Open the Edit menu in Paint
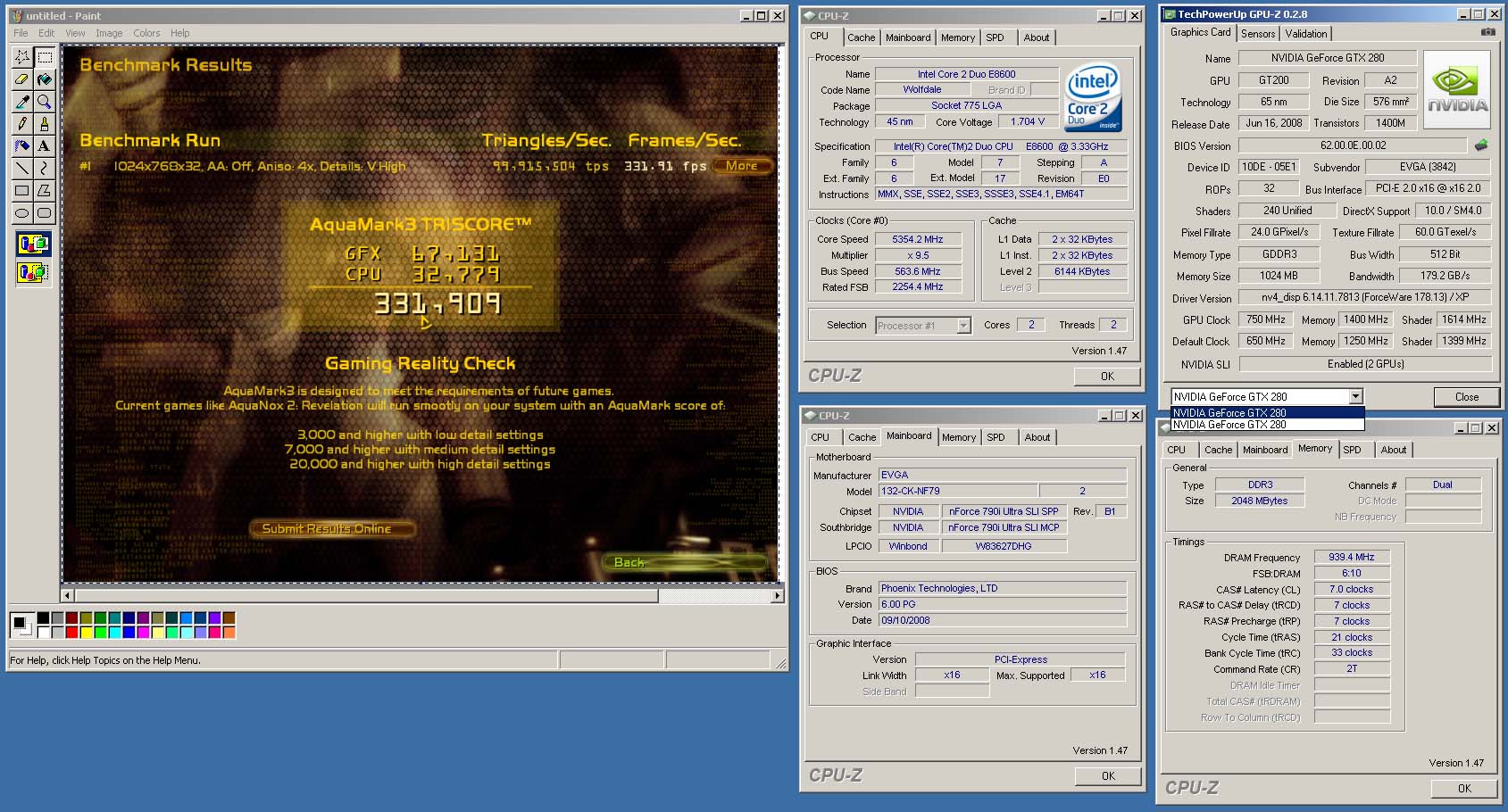 (46, 33)
